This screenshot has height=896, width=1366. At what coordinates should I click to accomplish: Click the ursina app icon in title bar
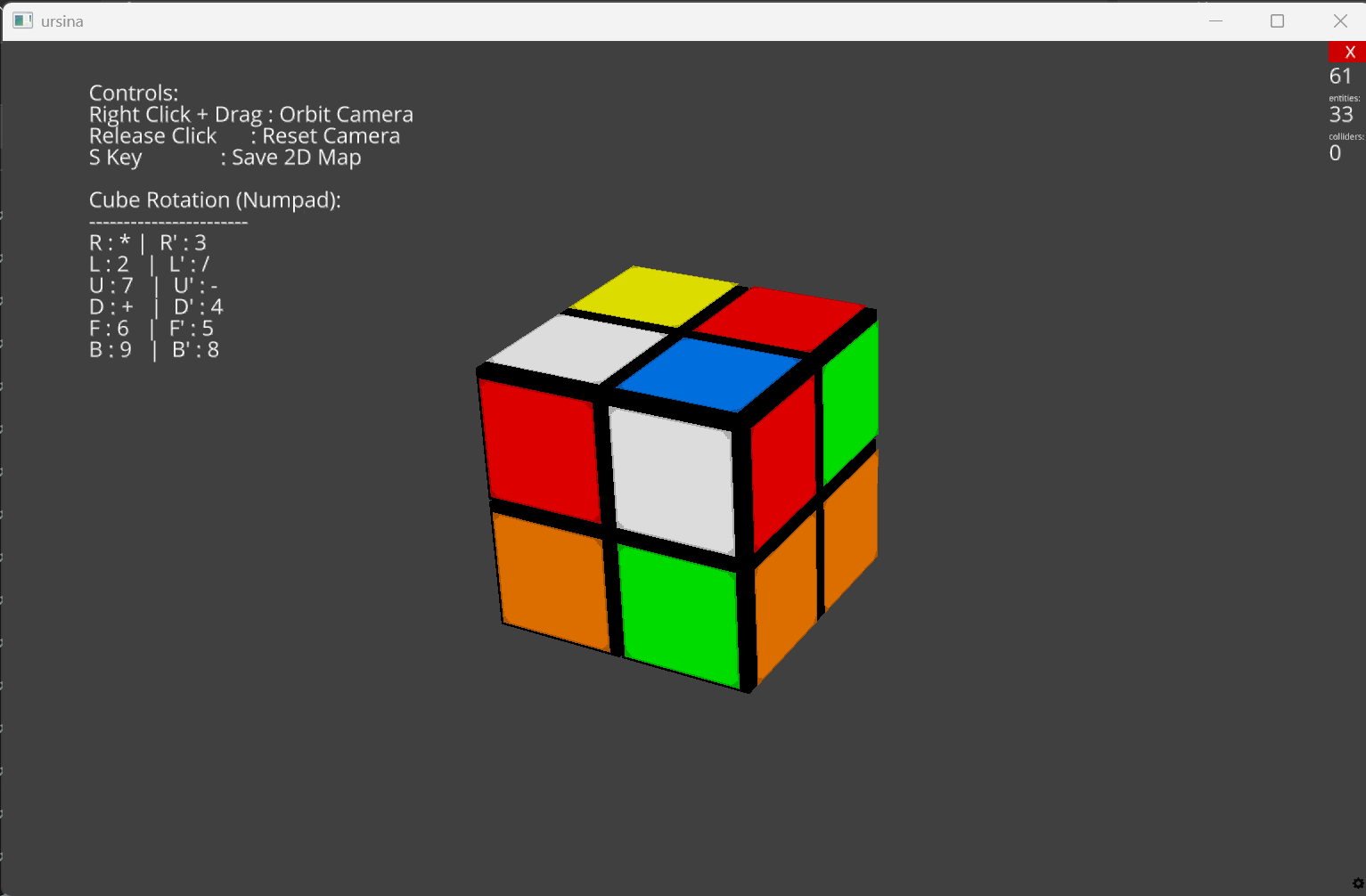click(22, 20)
